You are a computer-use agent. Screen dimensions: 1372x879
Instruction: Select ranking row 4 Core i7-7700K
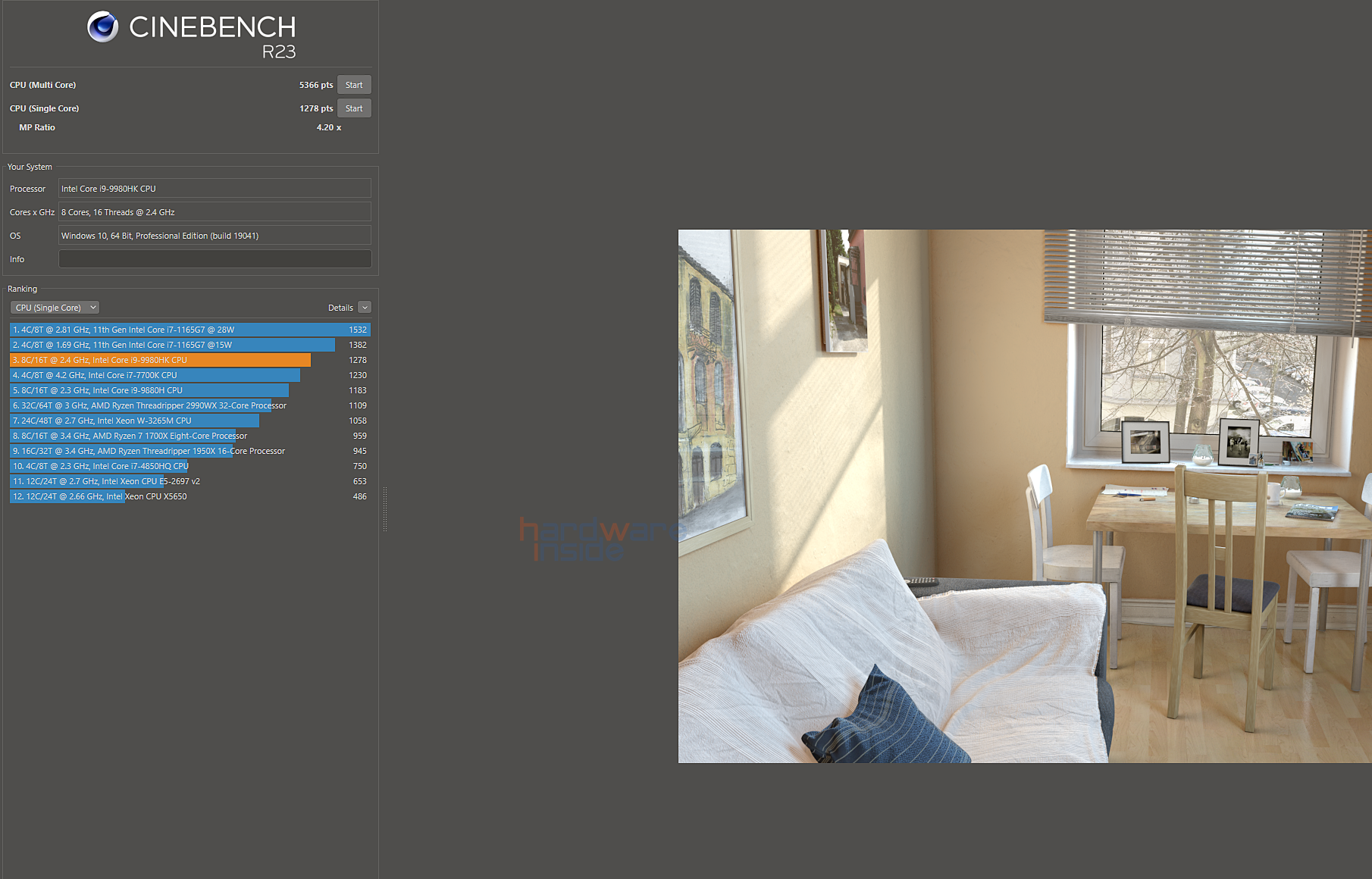pyautogui.click(x=190, y=375)
